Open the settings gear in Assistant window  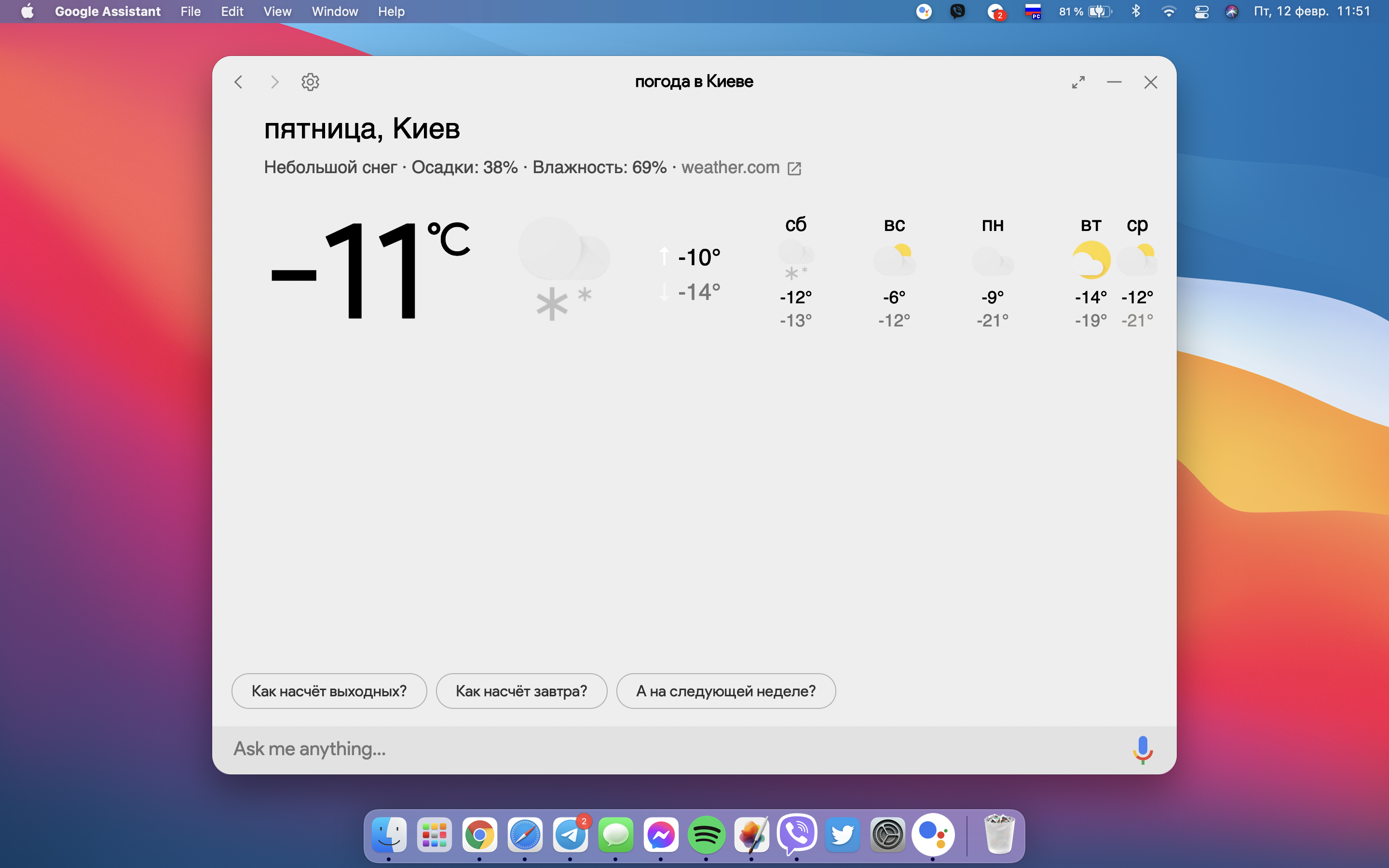point(310,82)
